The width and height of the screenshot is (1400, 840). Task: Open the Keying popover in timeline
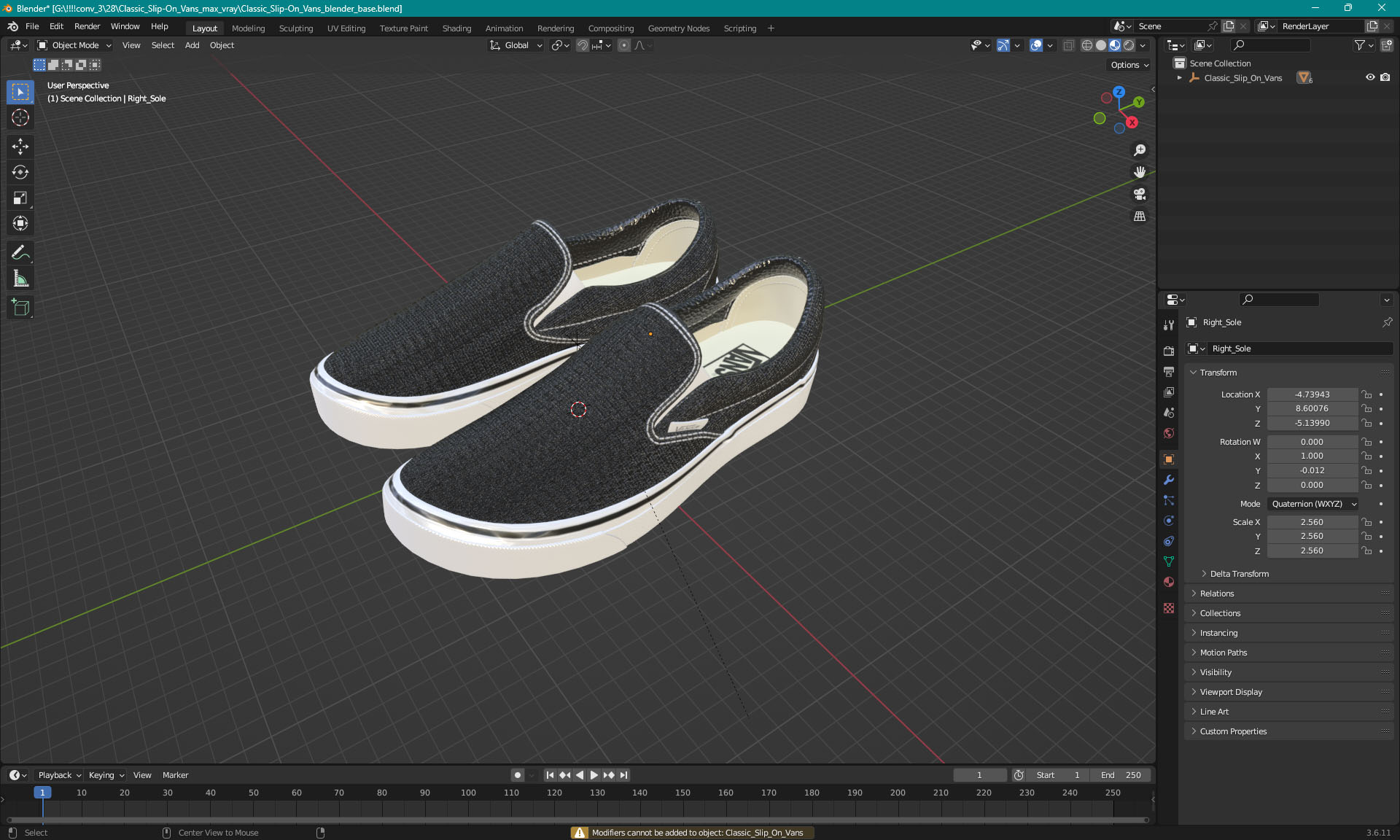point(106,775)
